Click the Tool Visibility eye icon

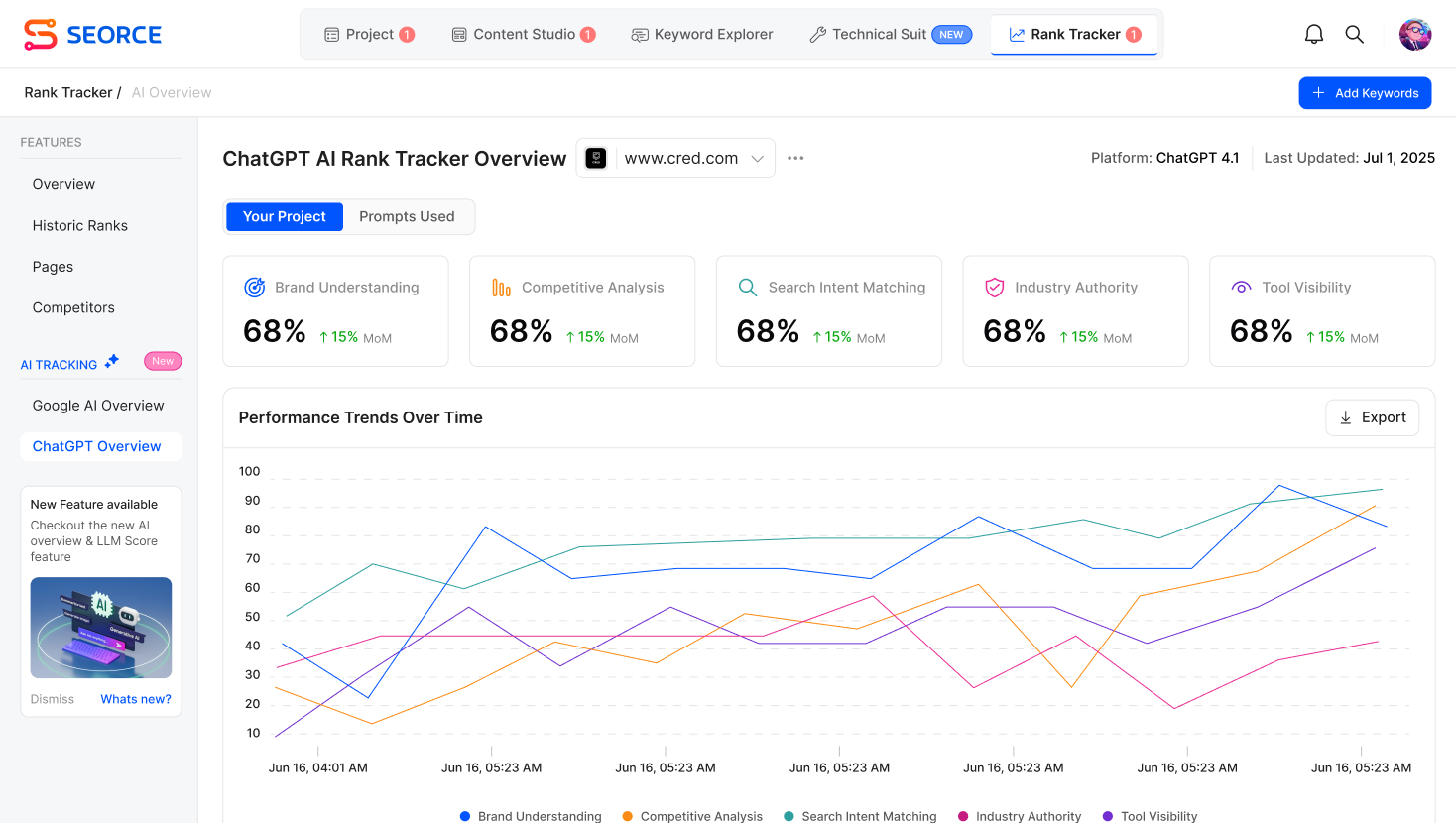(1241, 288)
